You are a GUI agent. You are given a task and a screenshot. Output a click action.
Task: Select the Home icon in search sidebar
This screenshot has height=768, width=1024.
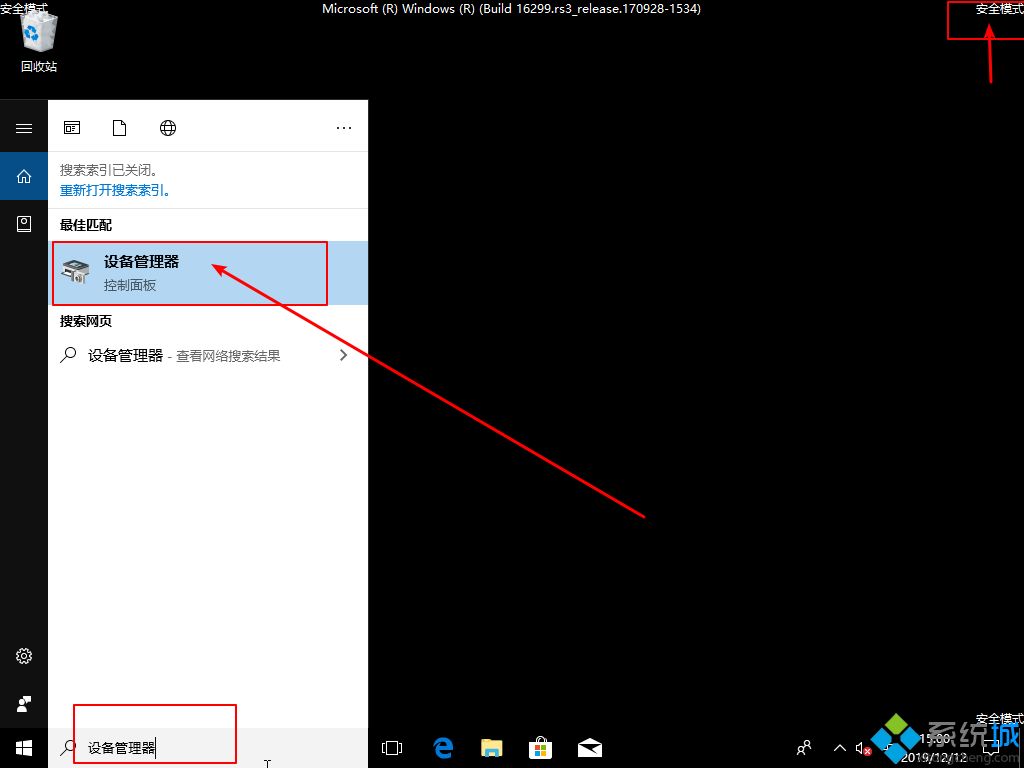24,176
